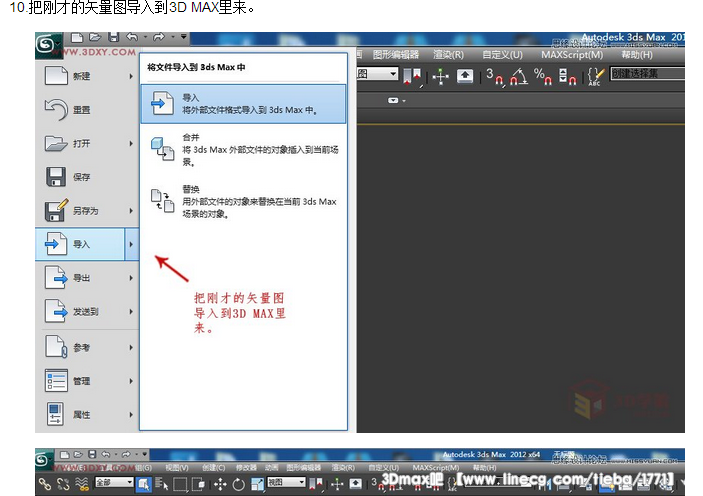The height and width of the screenshot is (496, 703).
Task: Click Save floppy icon in upper quick access bar
Action: (114, 37)
